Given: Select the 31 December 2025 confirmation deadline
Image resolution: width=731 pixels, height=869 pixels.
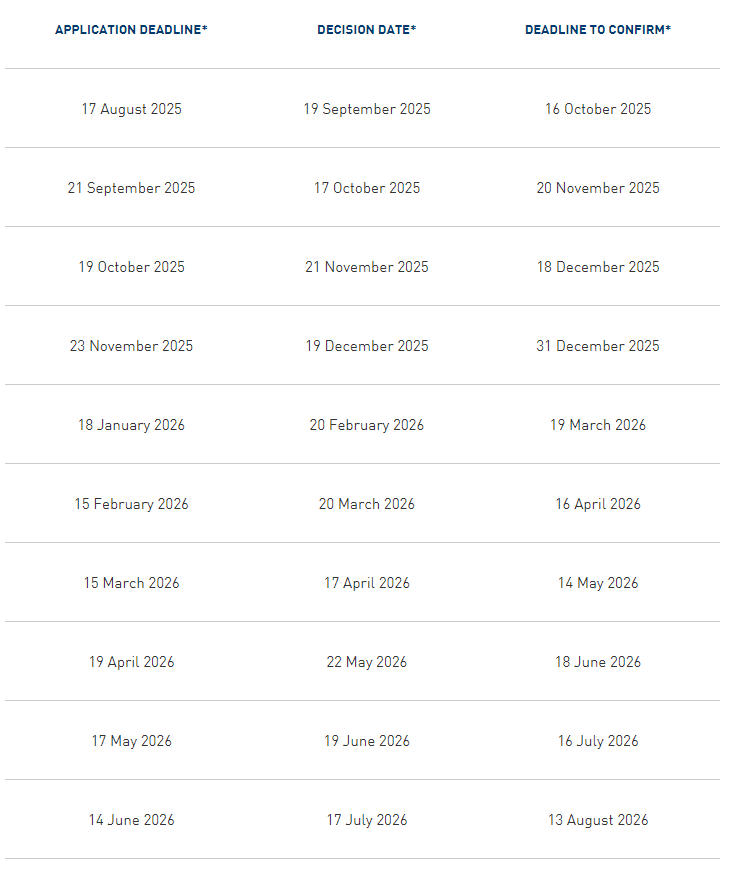Looking at the screenshot, I should [598, 346].
